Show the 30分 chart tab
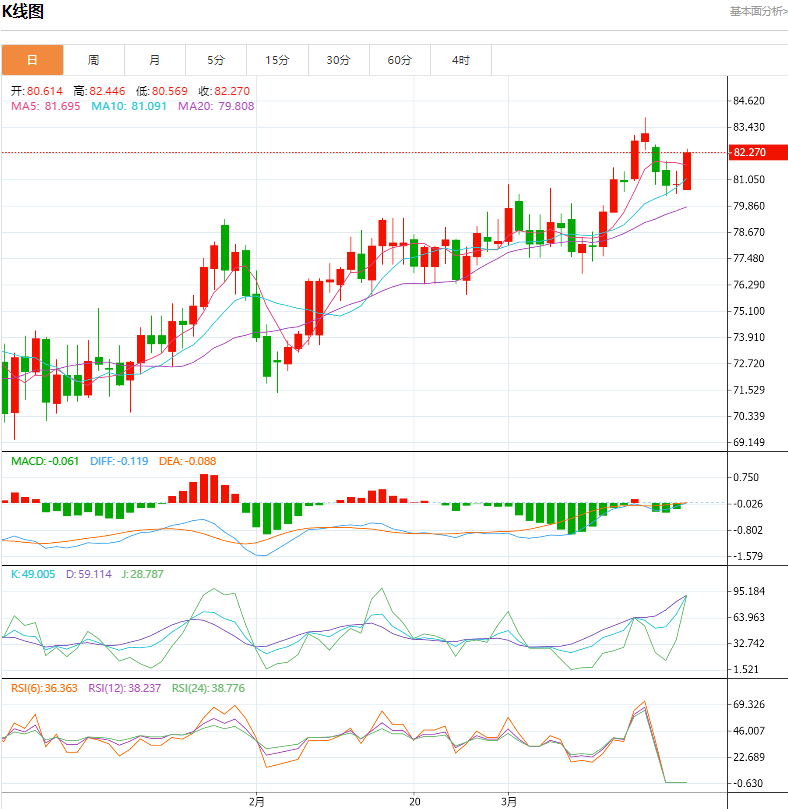This screenshot has height=809, width=788. [x=338, y=60]
